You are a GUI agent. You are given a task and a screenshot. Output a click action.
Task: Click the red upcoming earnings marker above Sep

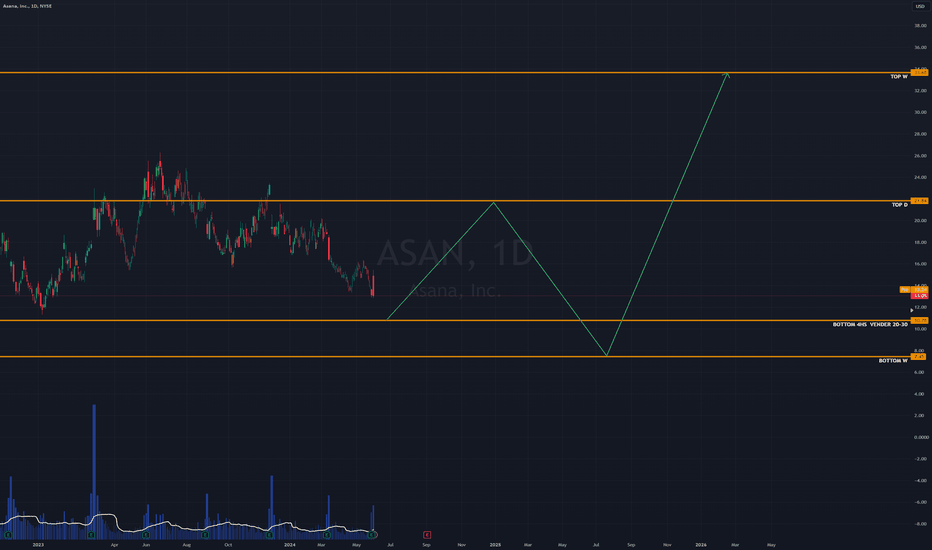click(x=427, y=535)
